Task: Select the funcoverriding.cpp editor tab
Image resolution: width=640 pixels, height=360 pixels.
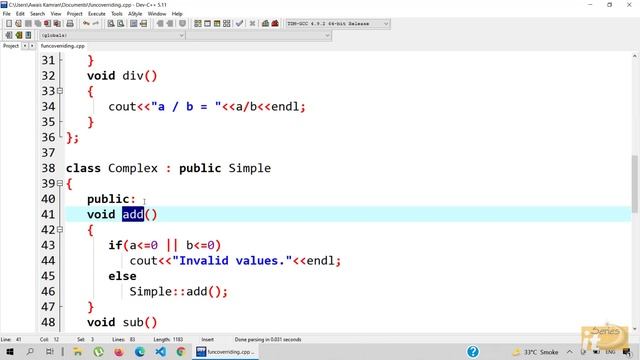Action: tap(63, 46)
